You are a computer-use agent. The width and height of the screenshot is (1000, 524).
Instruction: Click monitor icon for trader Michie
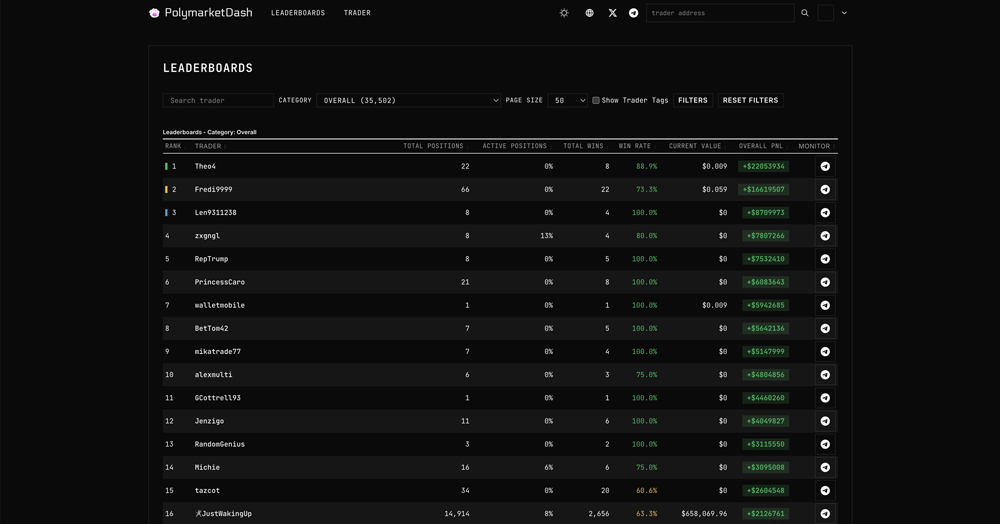coord(825,468)
